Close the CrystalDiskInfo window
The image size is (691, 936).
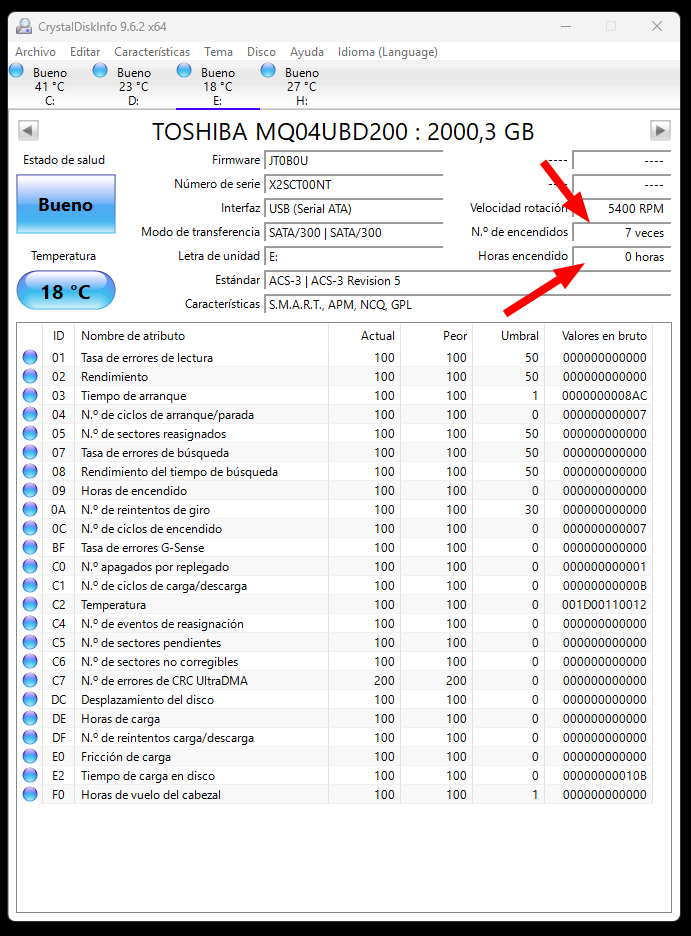click(x=657, y=26)
